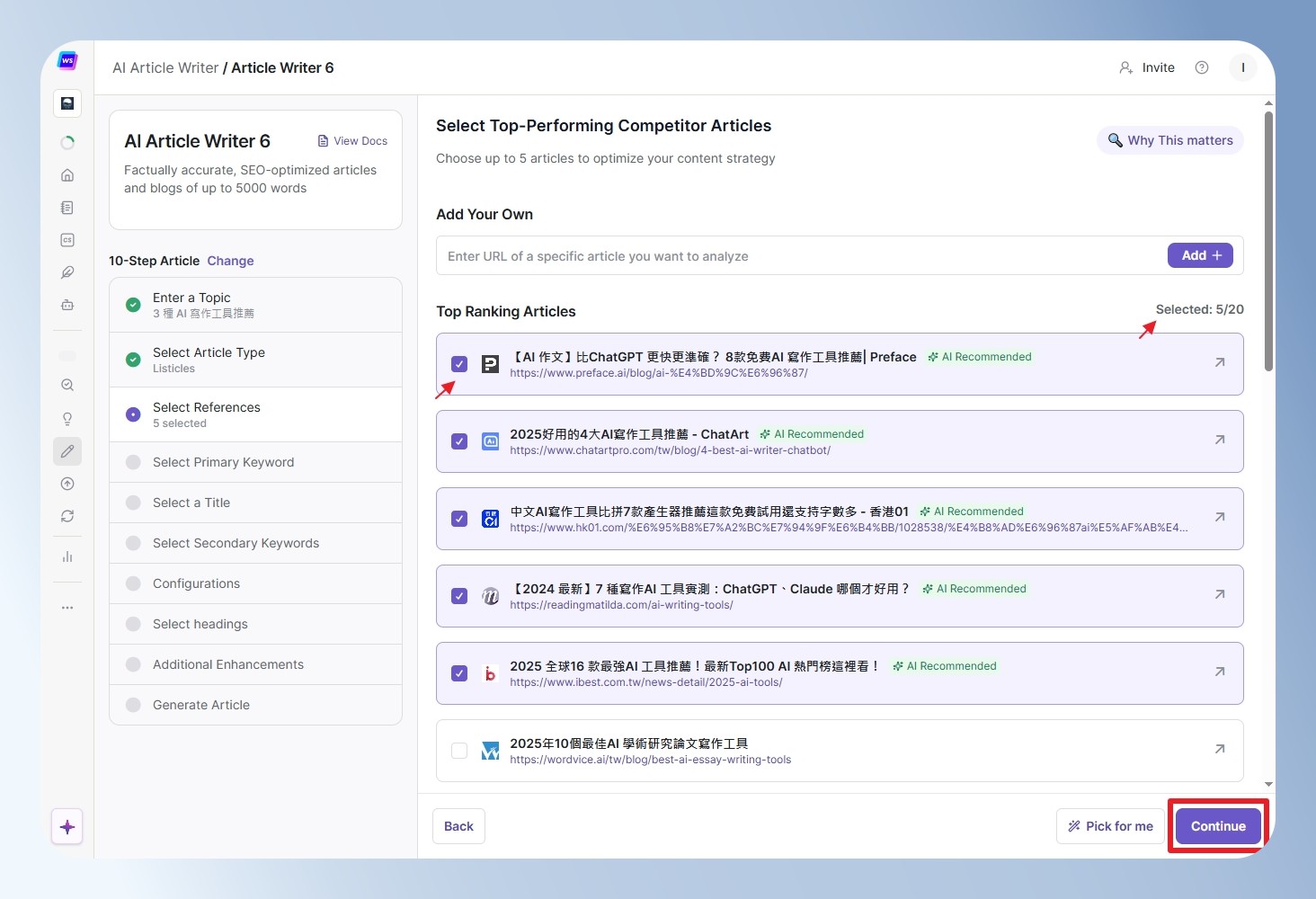Select the Generate Article step
This screenshot has height=899, width=1316.
[x=255, y=705]
